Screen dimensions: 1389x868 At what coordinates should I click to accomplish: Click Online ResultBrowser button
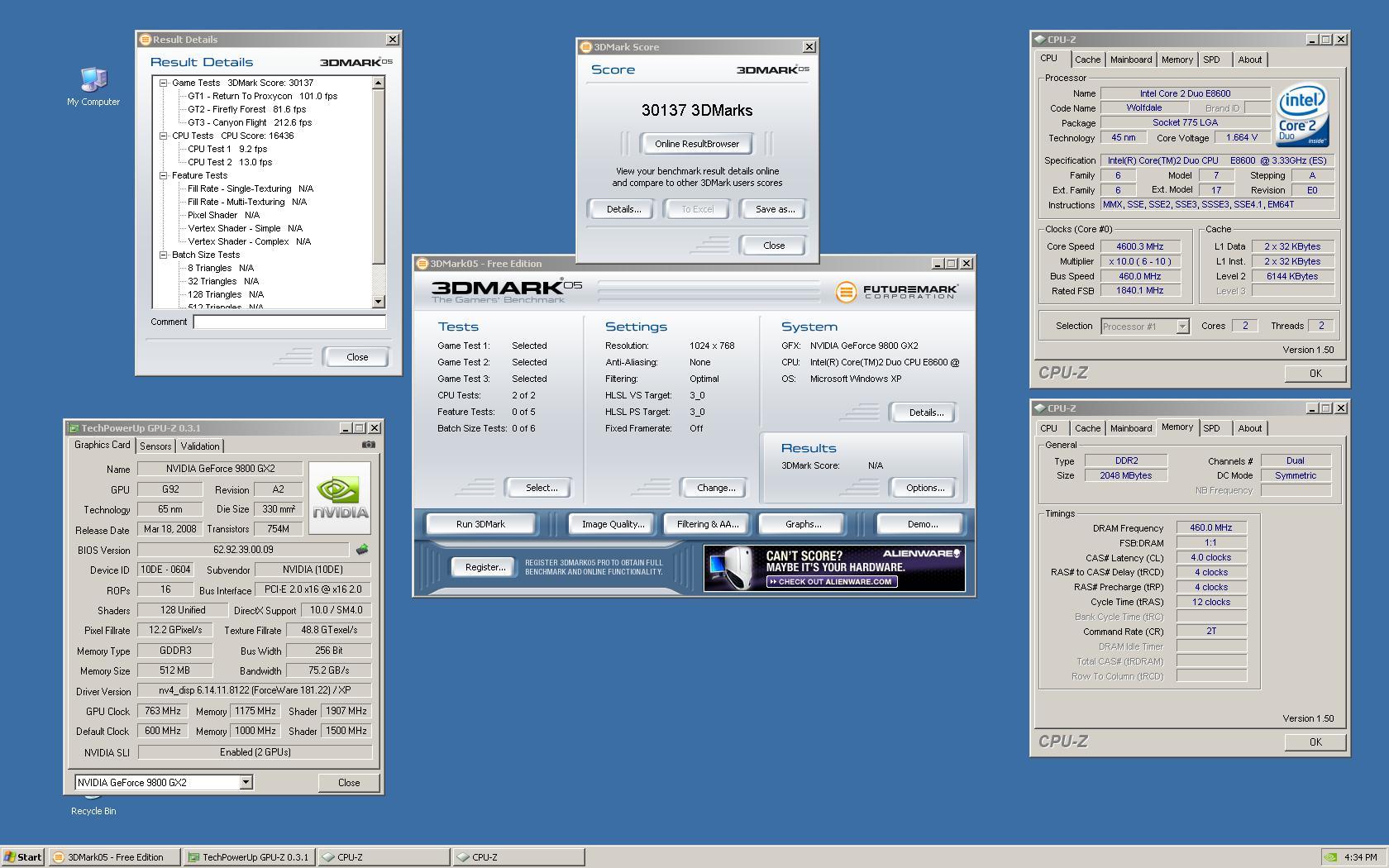(697, 144)
